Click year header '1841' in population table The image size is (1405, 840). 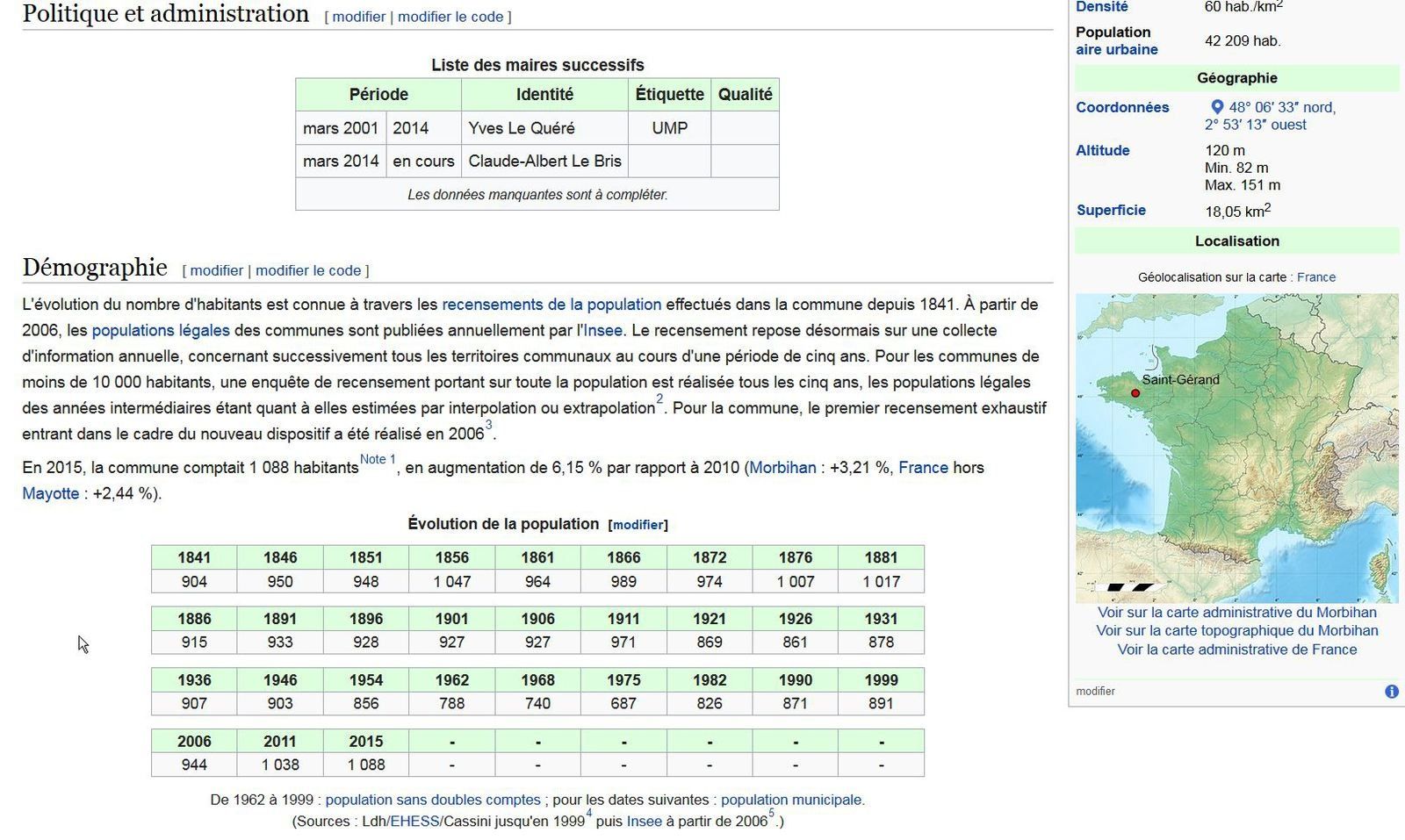(194, 557)
